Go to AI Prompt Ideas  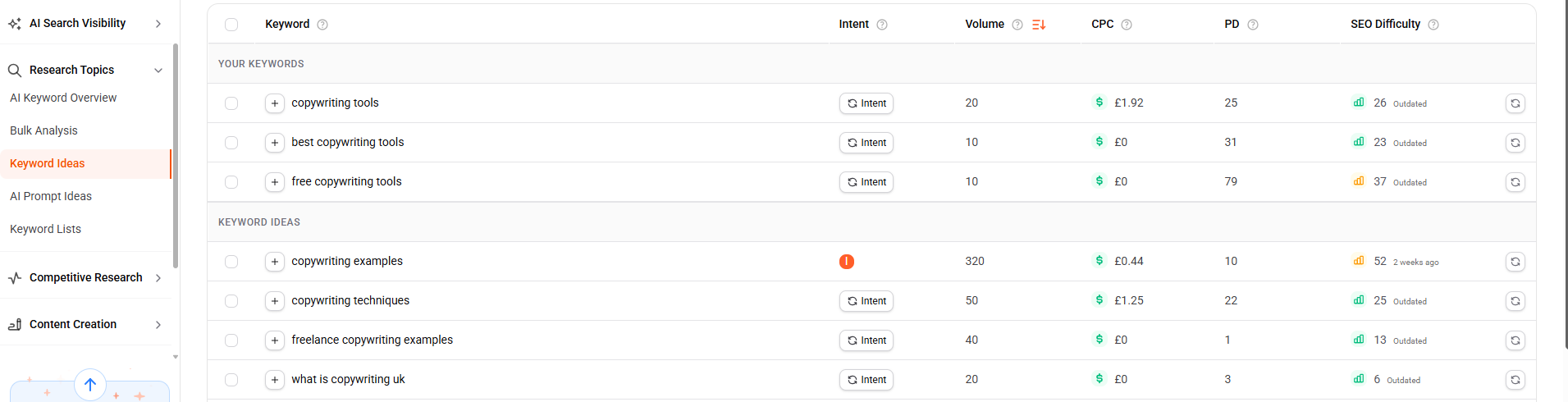51,196
